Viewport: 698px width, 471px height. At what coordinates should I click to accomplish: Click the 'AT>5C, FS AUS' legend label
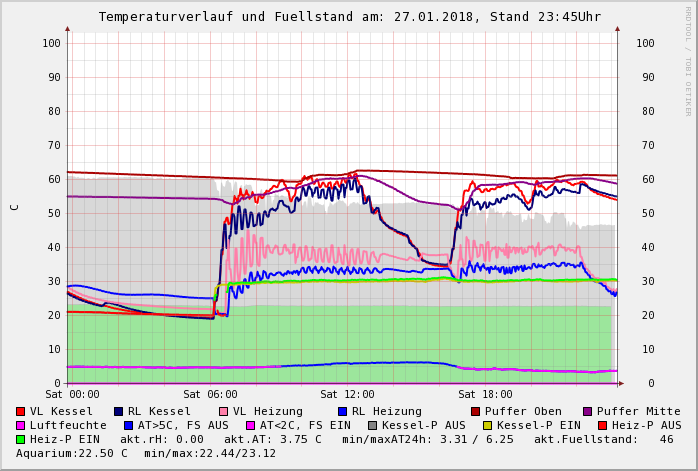[x=183, y=425]
